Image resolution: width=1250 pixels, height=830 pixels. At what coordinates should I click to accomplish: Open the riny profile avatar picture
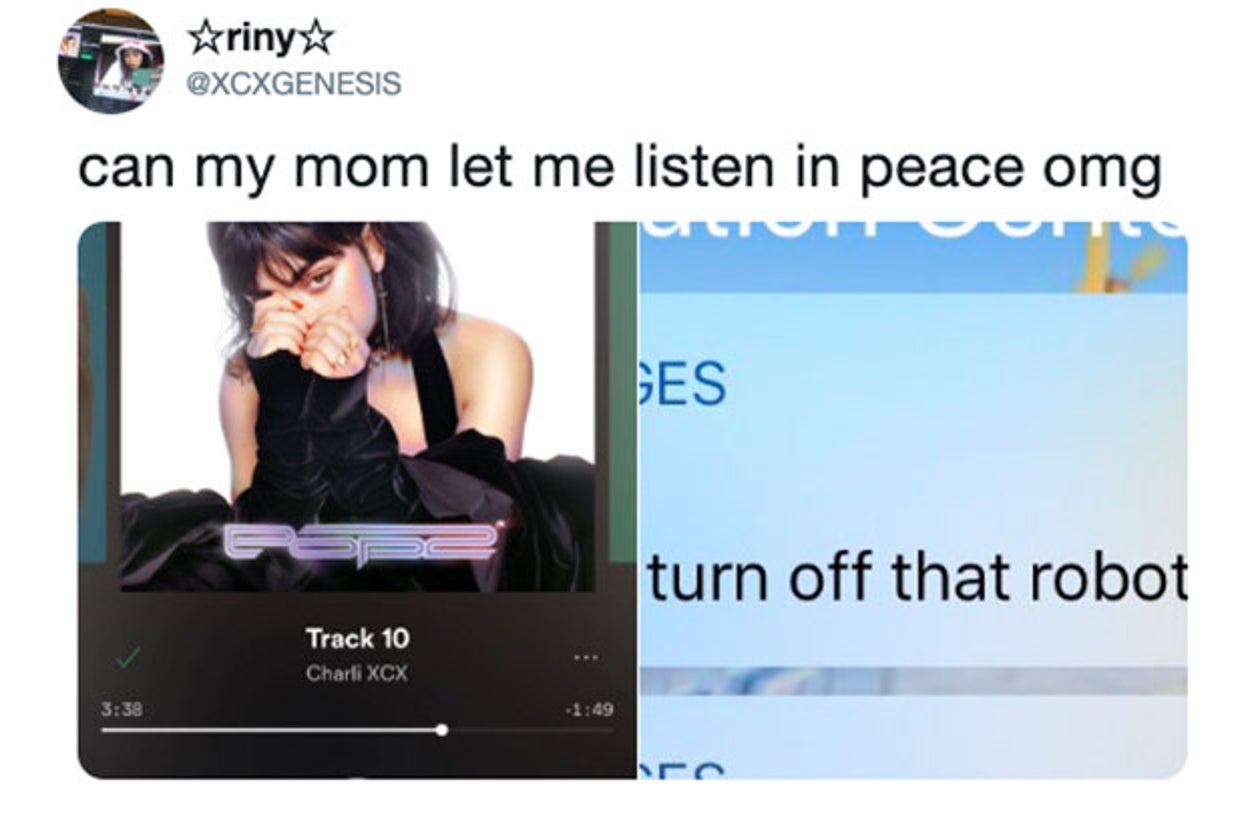[x=110, y=61]
